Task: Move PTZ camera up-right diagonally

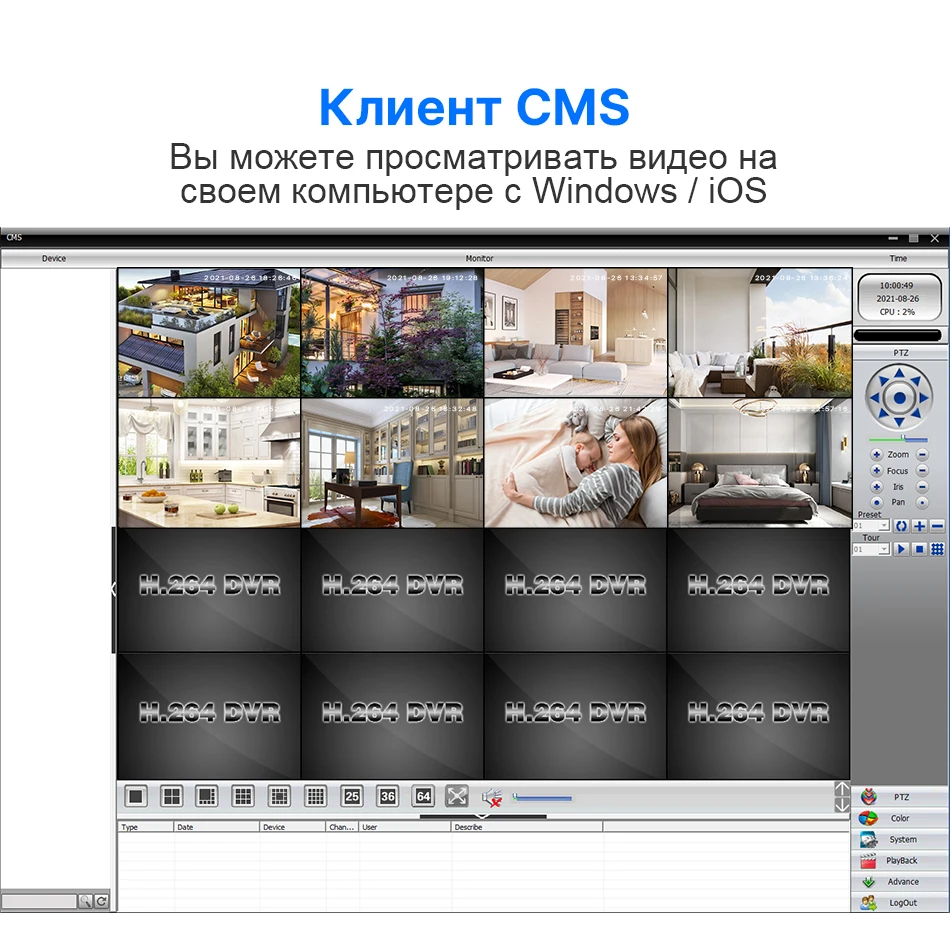Action: click(915, 381)
